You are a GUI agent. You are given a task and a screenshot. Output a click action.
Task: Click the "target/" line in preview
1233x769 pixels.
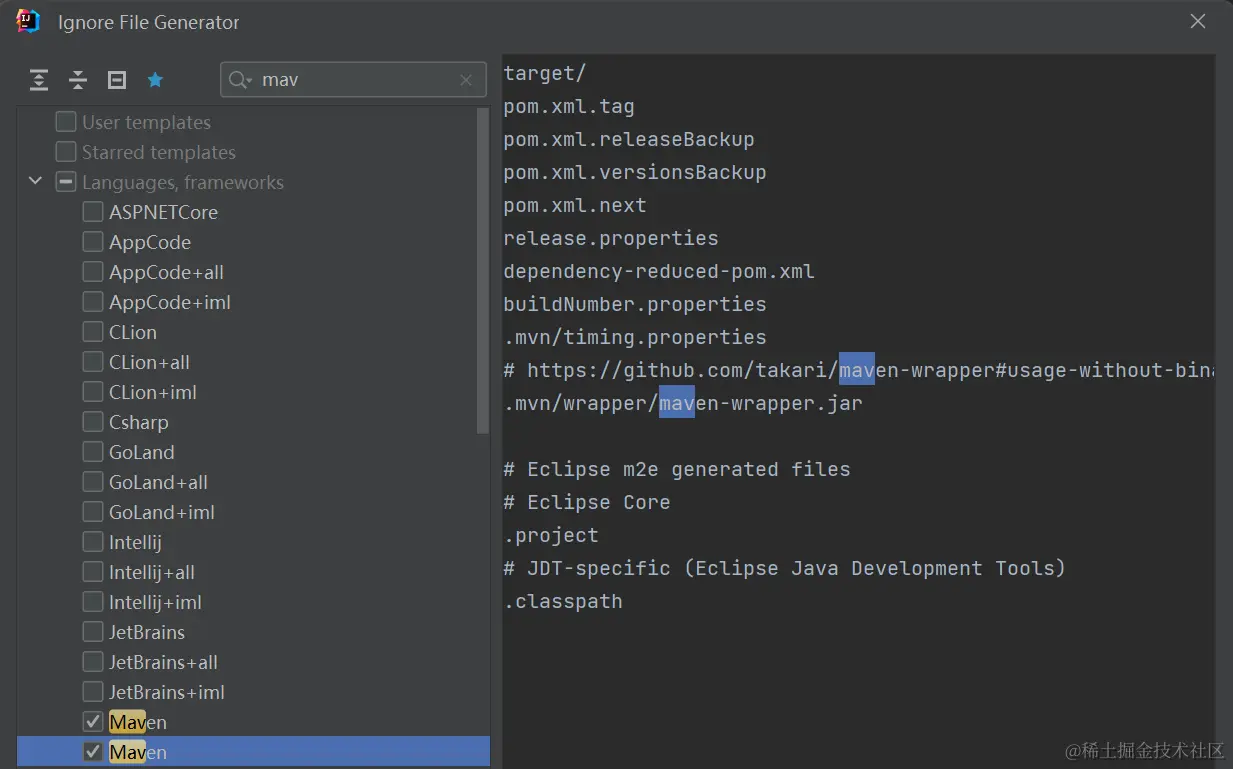pos(545,73)
